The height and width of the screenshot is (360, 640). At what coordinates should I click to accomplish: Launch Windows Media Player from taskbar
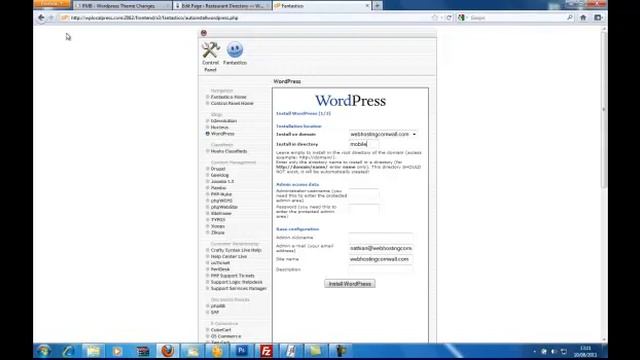118,351
